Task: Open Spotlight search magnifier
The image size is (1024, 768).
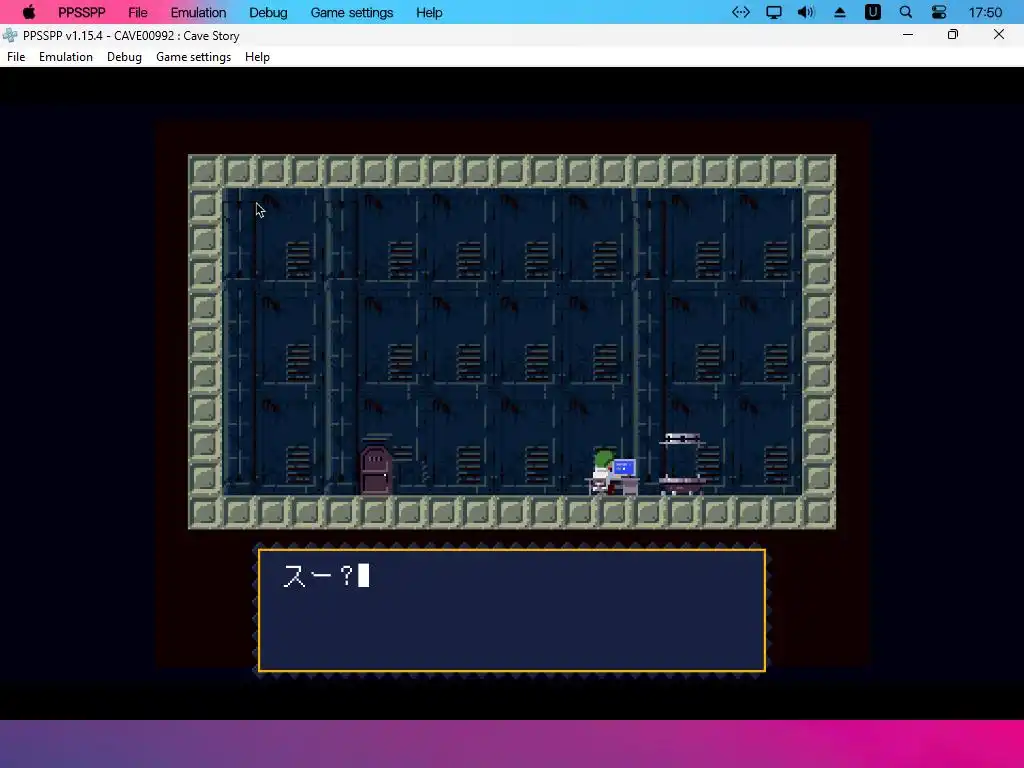Action: (906, 12)
